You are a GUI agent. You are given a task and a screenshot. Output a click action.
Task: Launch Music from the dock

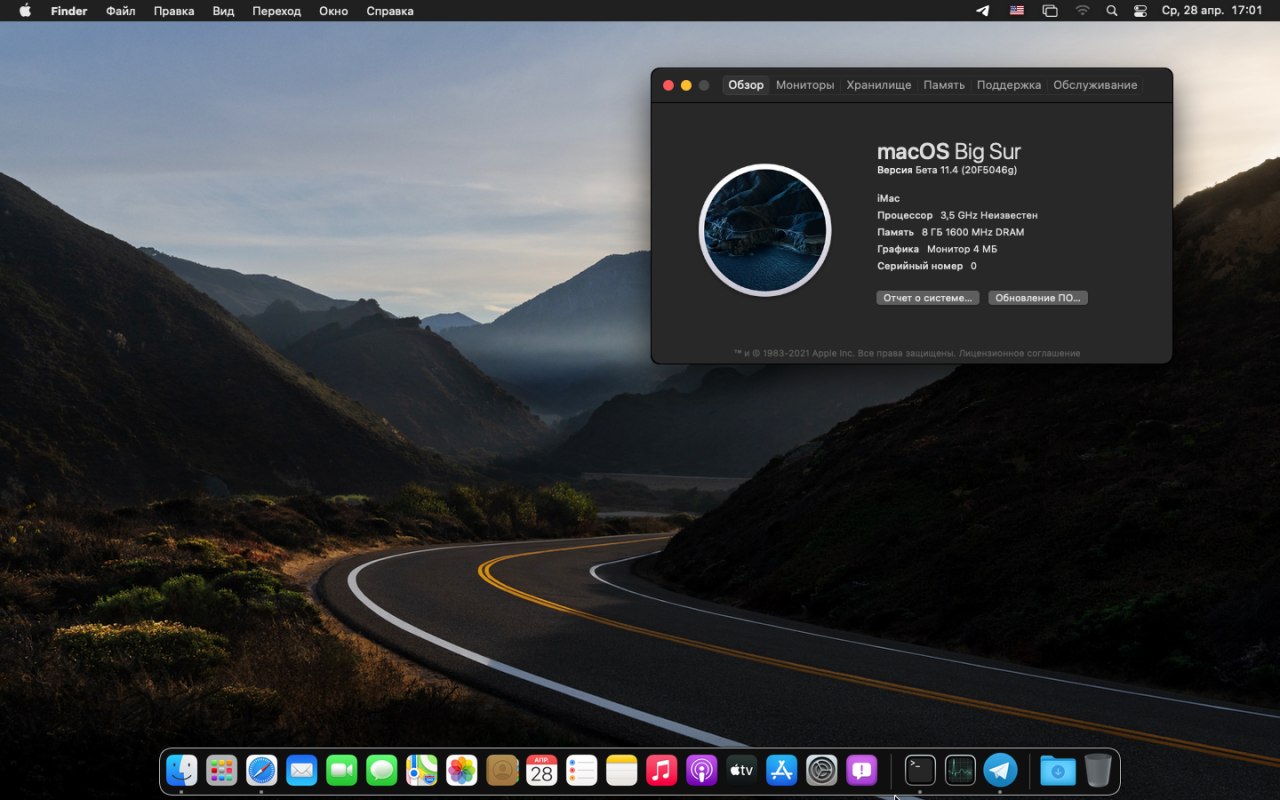point(662,770)
